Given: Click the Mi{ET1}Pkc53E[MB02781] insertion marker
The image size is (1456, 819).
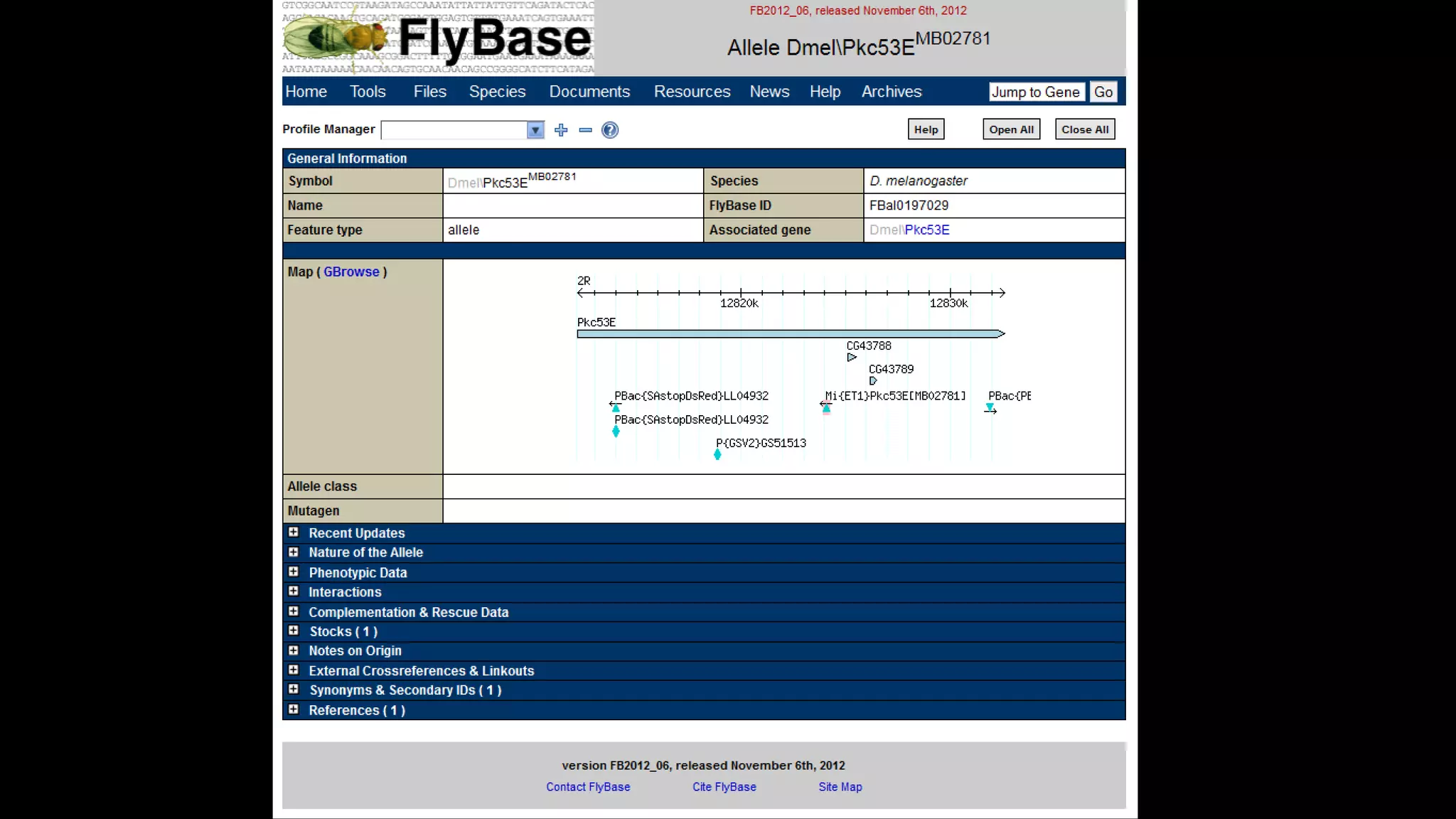Looking at the screenshot, I should point(825,407).
